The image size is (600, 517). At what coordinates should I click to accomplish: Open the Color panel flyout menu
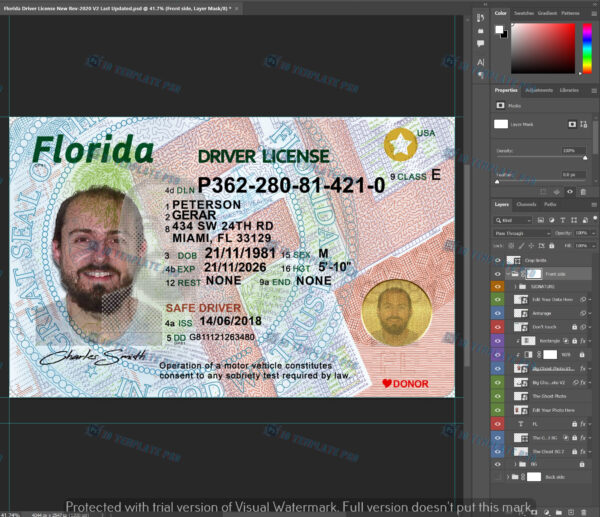click(594, 13)
